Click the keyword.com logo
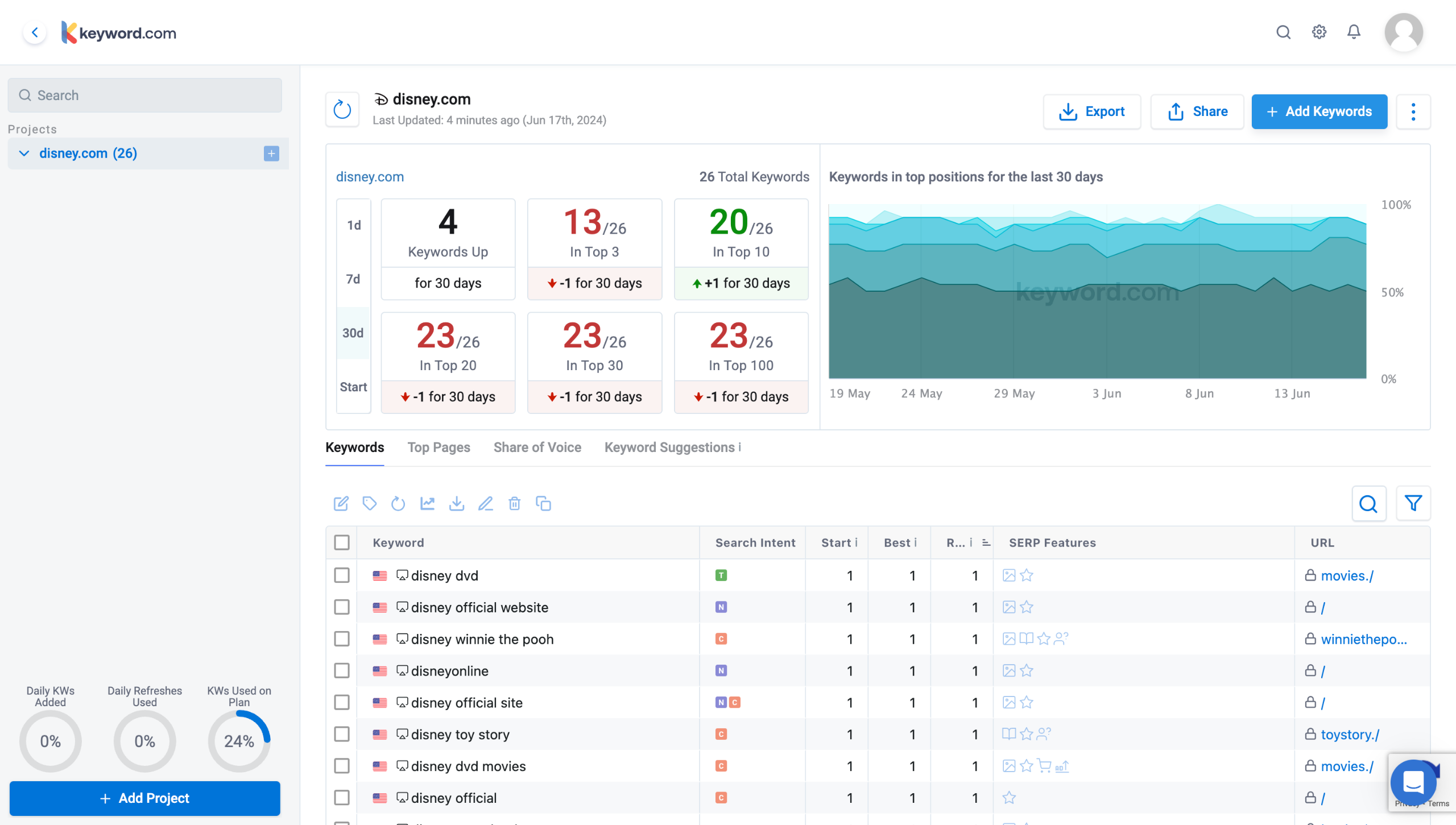1456x825 pixels. tap(119, 32)
